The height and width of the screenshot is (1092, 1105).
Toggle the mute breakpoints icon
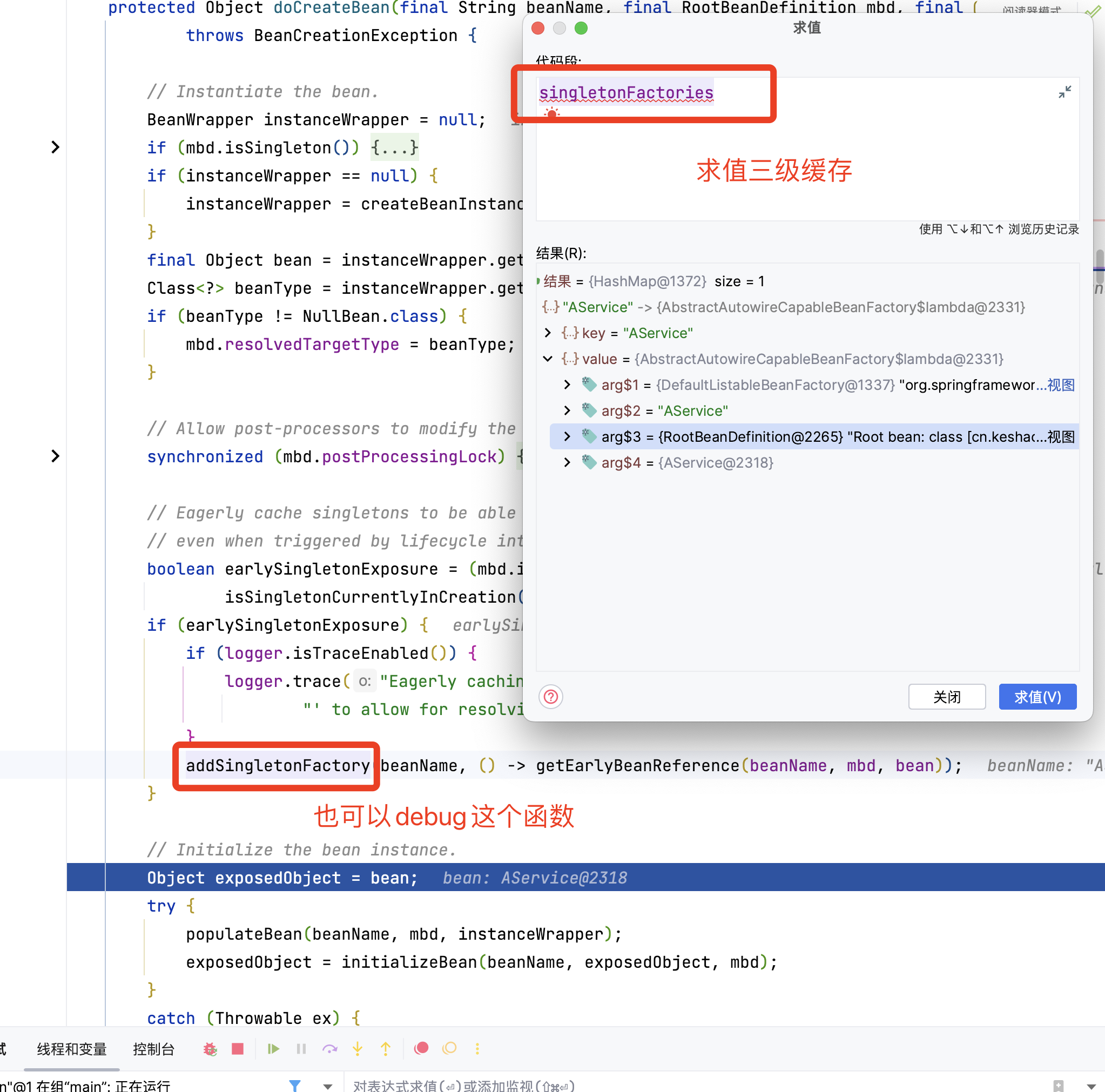449,1048
